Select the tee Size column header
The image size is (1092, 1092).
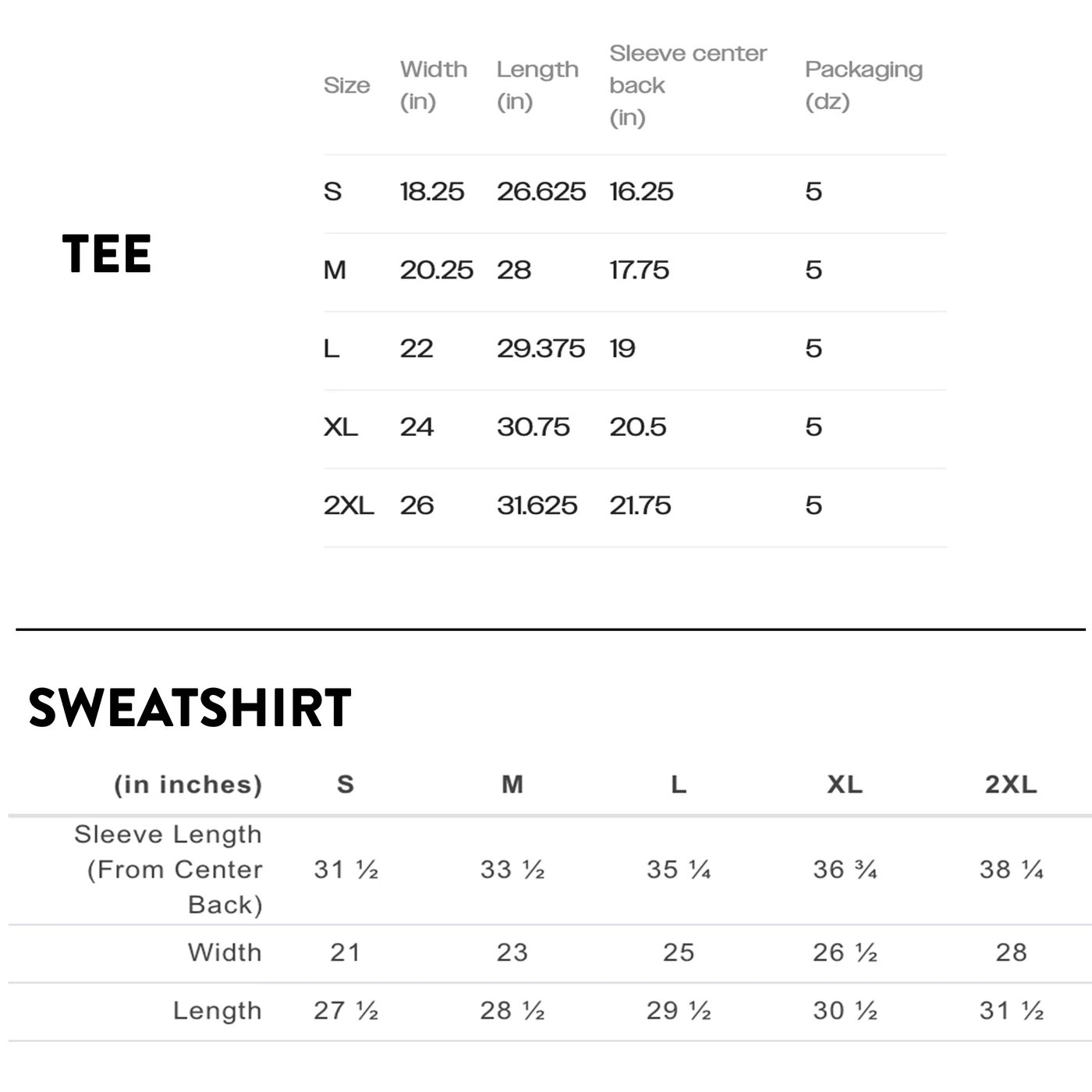coord(346,85)
